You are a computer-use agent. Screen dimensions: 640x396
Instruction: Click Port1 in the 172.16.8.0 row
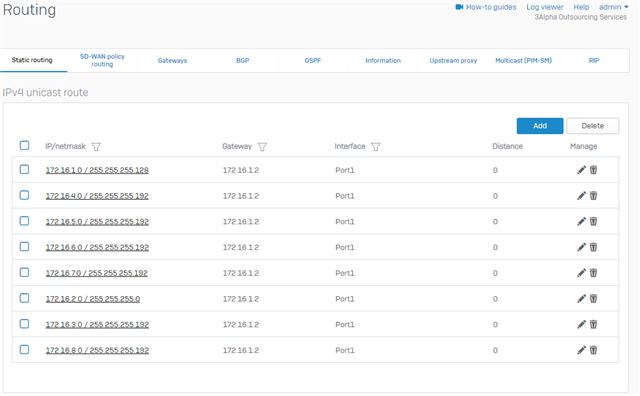pyautogui.click(x=344, y=350)
